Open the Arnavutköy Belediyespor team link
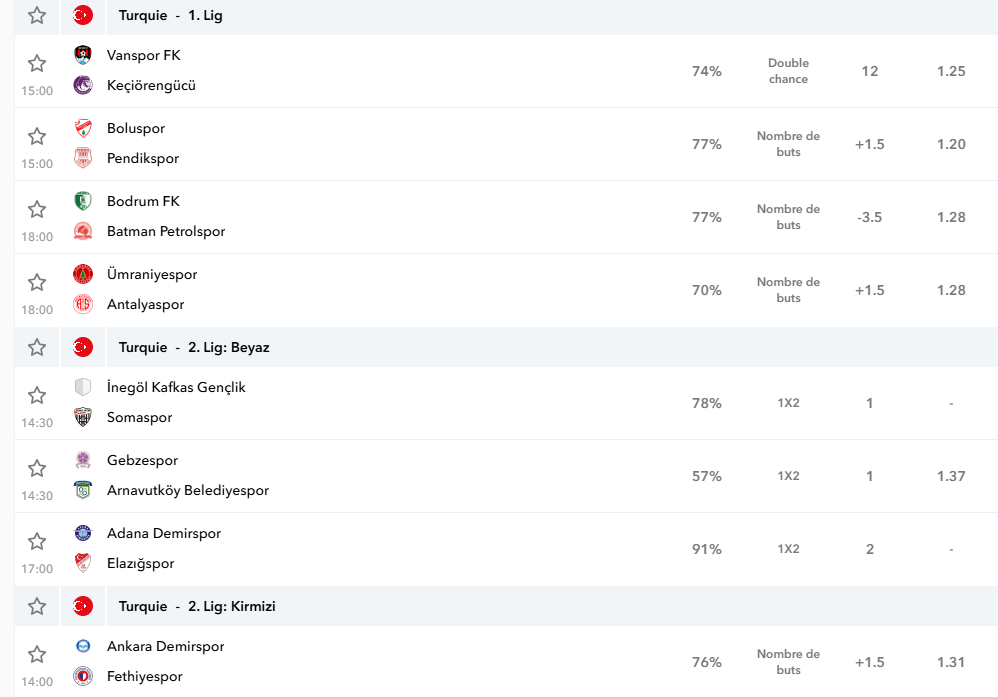This screenshot has width=998, height=697. point(188,491)
